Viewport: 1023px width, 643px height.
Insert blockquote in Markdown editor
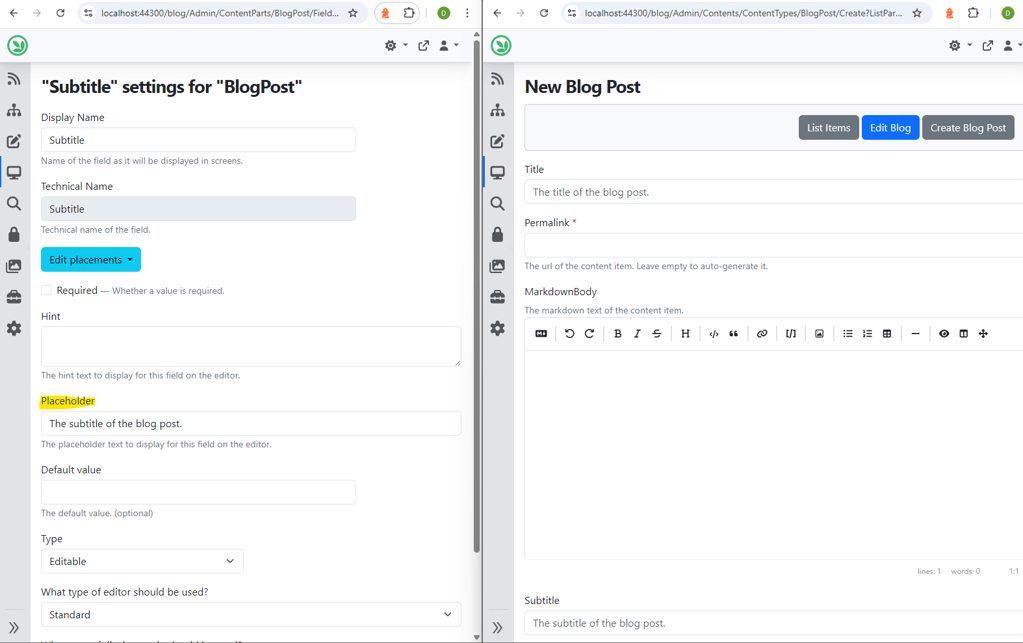click(733, 334)
